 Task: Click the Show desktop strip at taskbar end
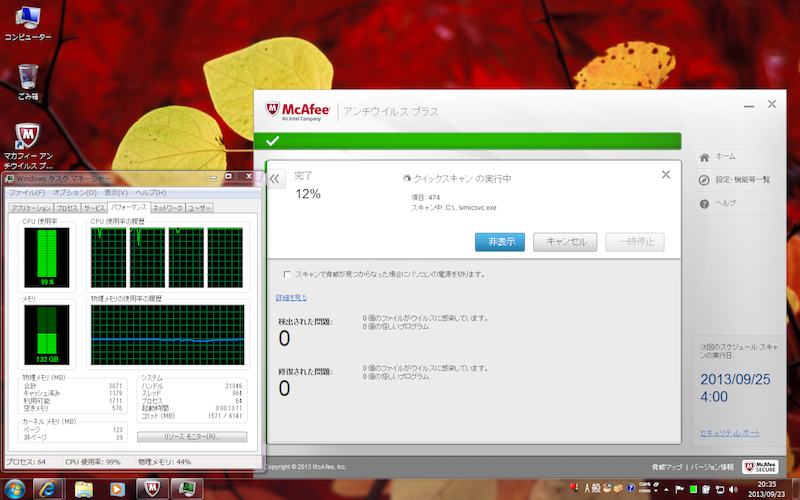(795, 489)
